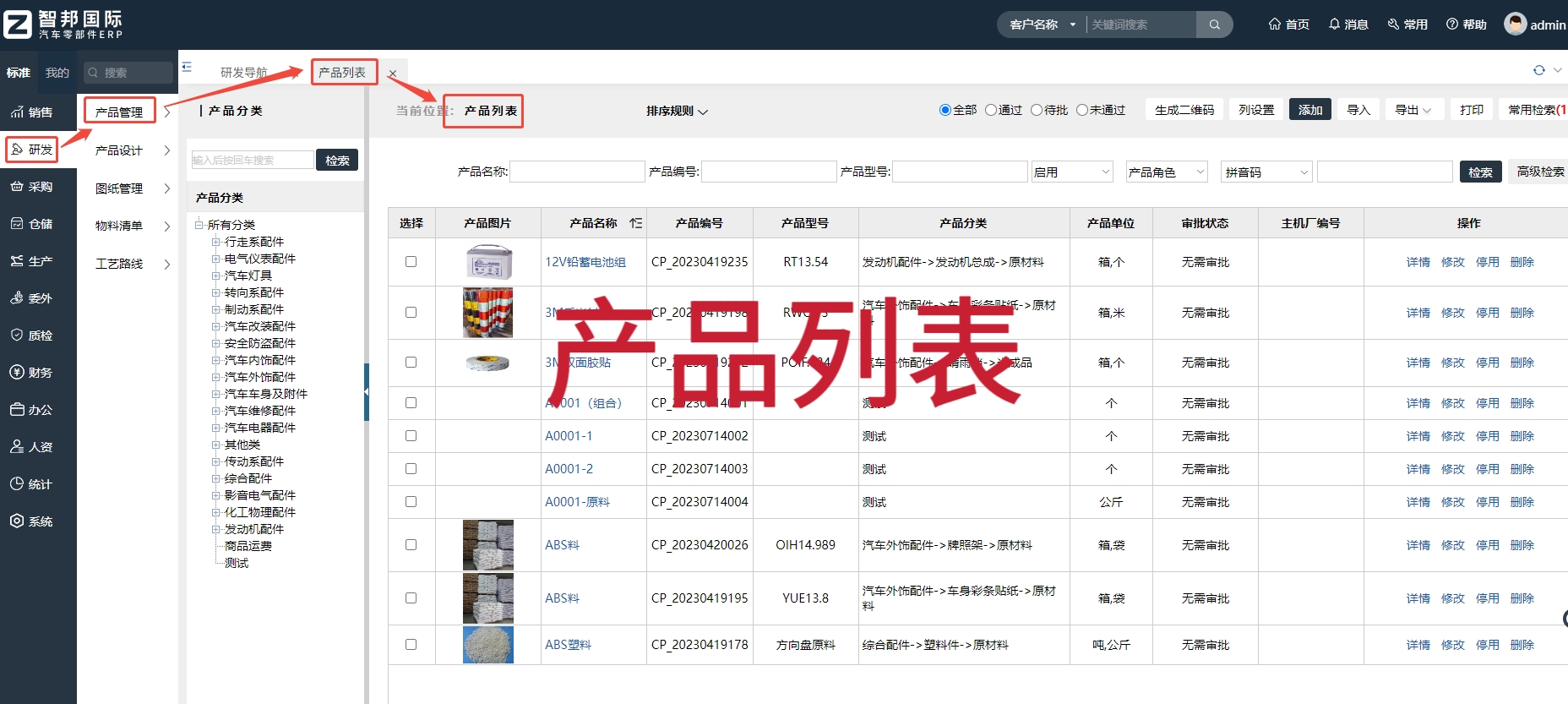Click 高级检索 advanced search button
The height and width of the screenshot is (704, 1568).
[x=1540, y=172]
